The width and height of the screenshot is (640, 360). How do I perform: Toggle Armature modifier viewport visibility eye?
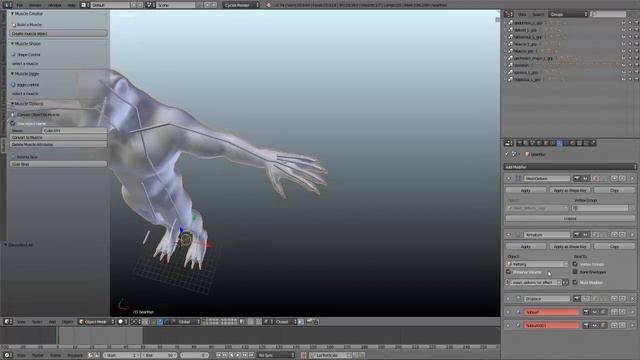[586, 235]
